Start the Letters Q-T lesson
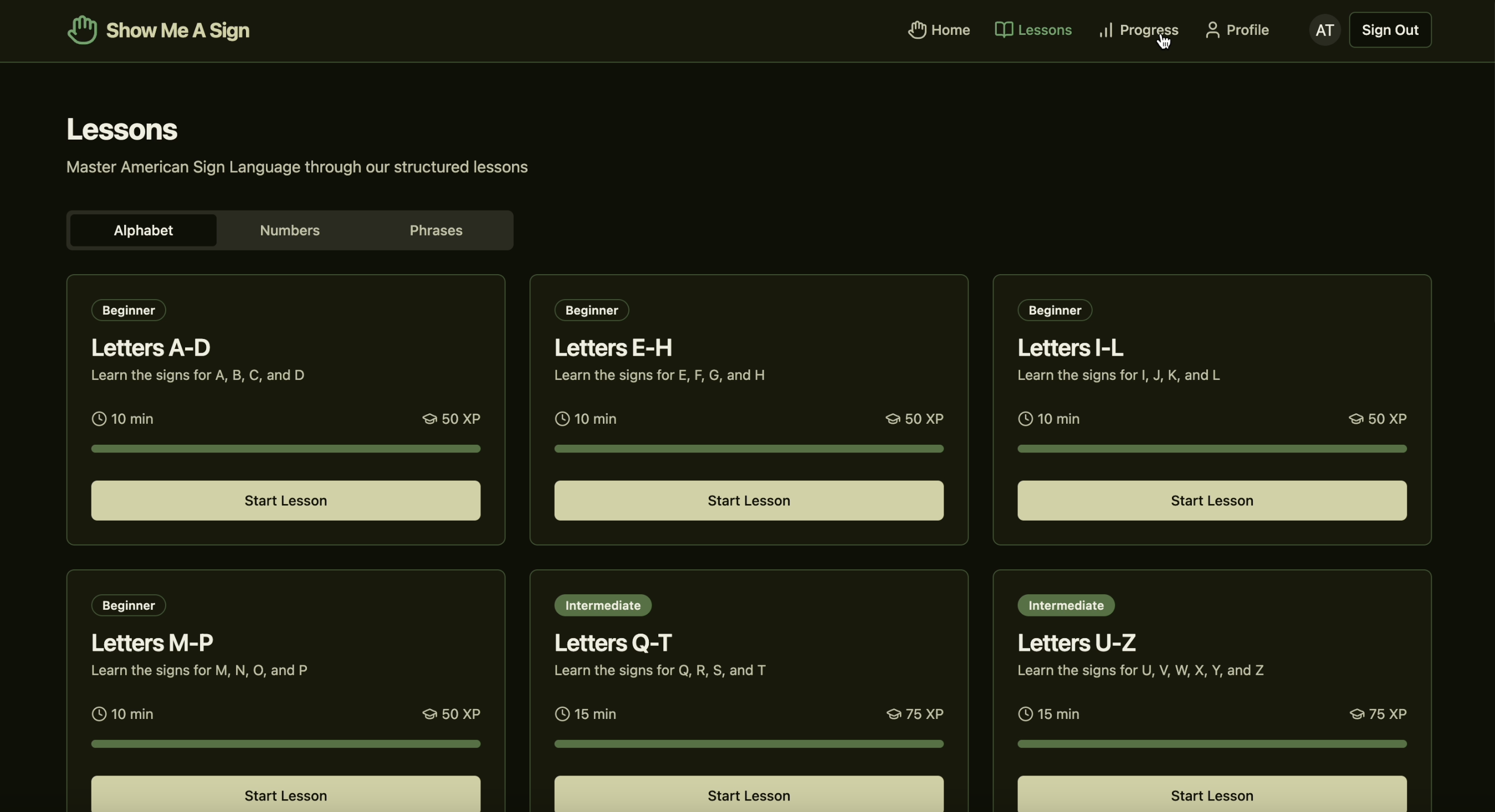1495x812 pixels. pyautogui.click(x=749, y=795)
